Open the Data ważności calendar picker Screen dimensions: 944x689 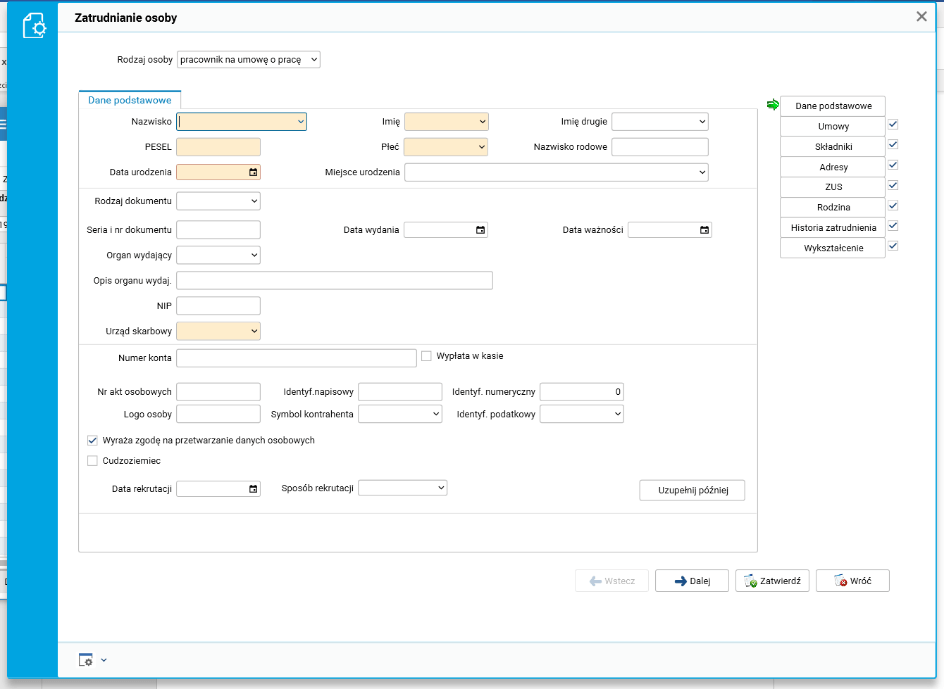pyautogui.click(x=704, y=230)
